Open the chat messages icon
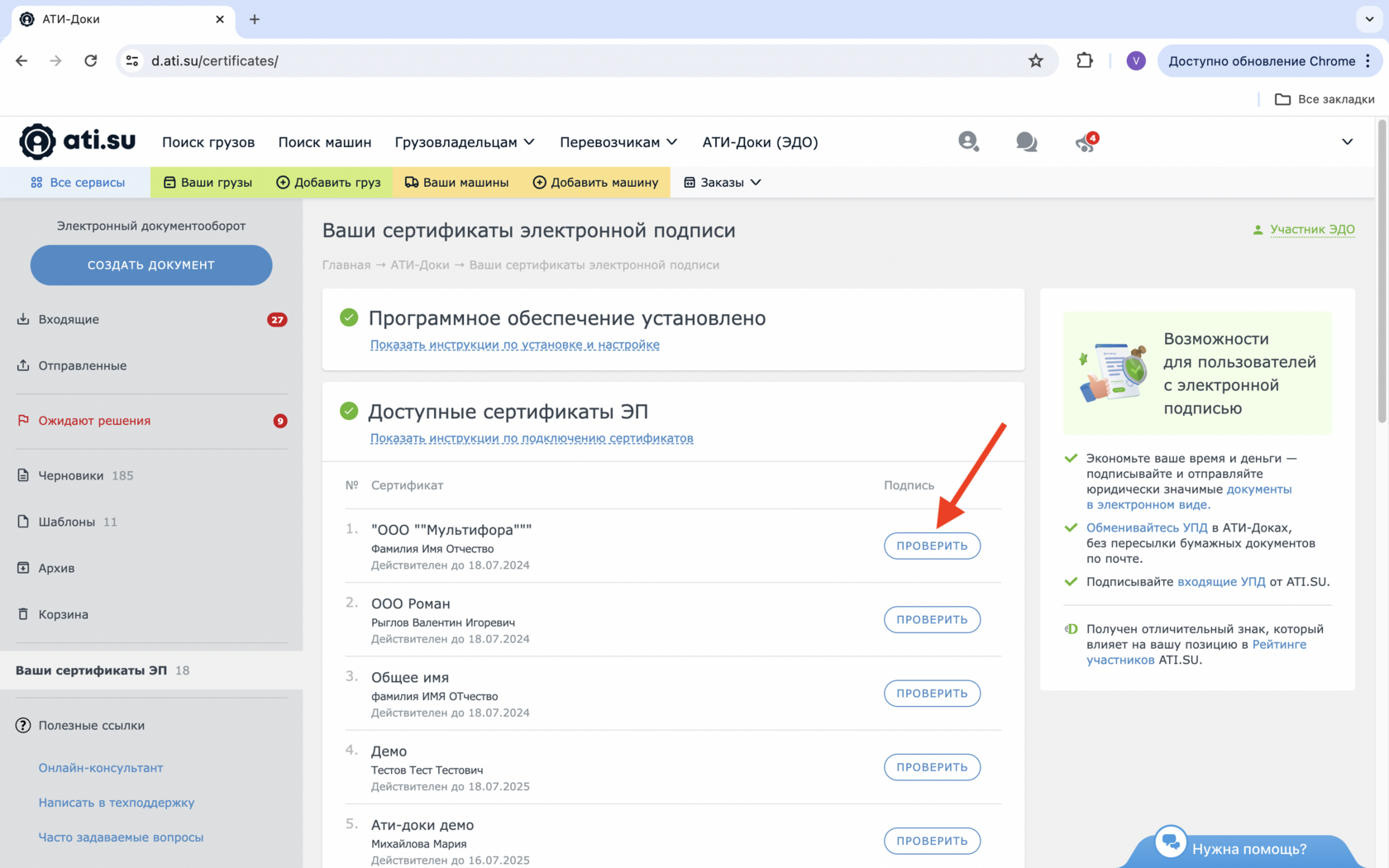The height and width of the screenshot is (868, 1389). 1026,142
